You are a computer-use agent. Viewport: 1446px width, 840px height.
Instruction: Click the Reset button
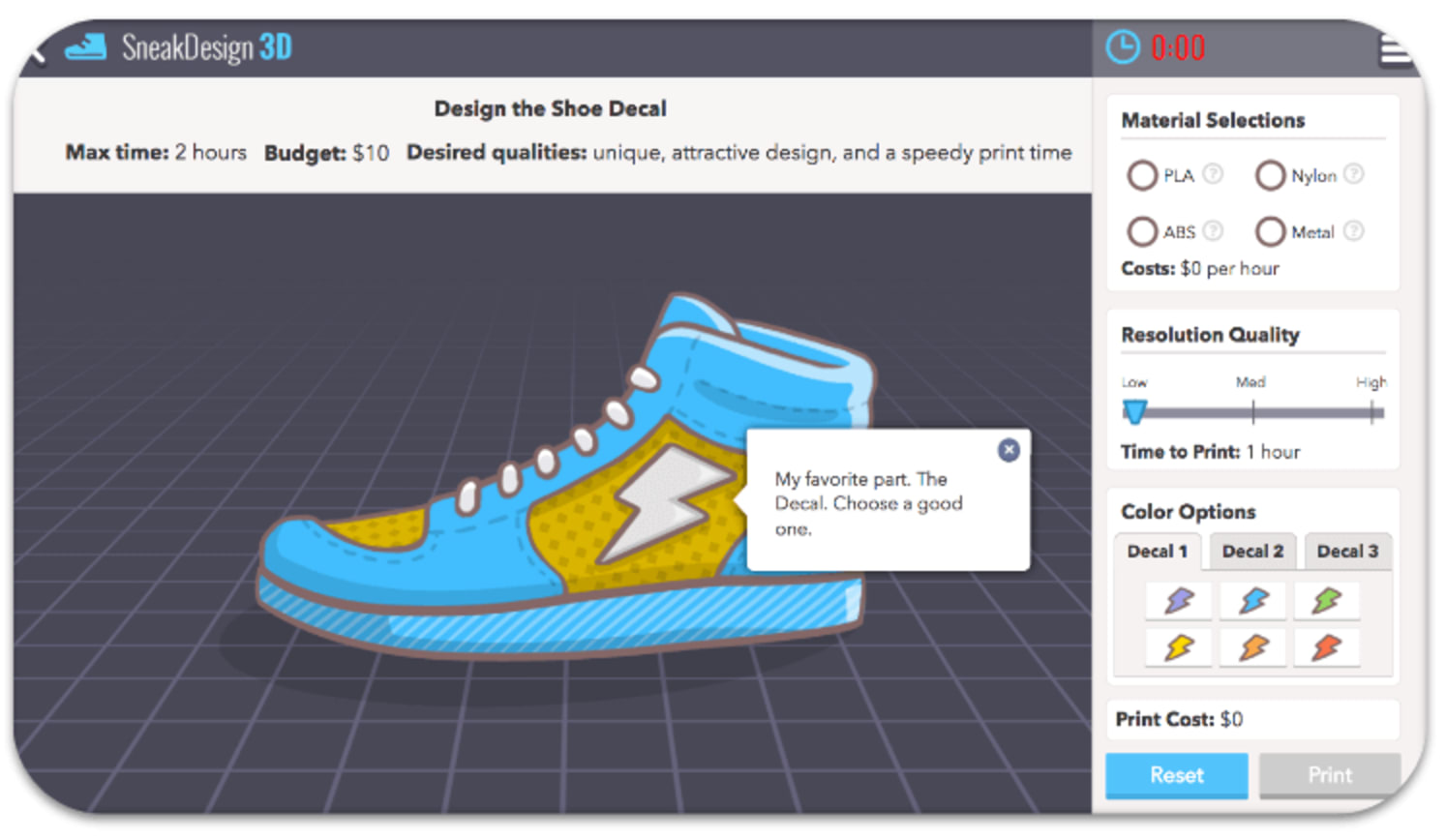tap(1176, 775)
